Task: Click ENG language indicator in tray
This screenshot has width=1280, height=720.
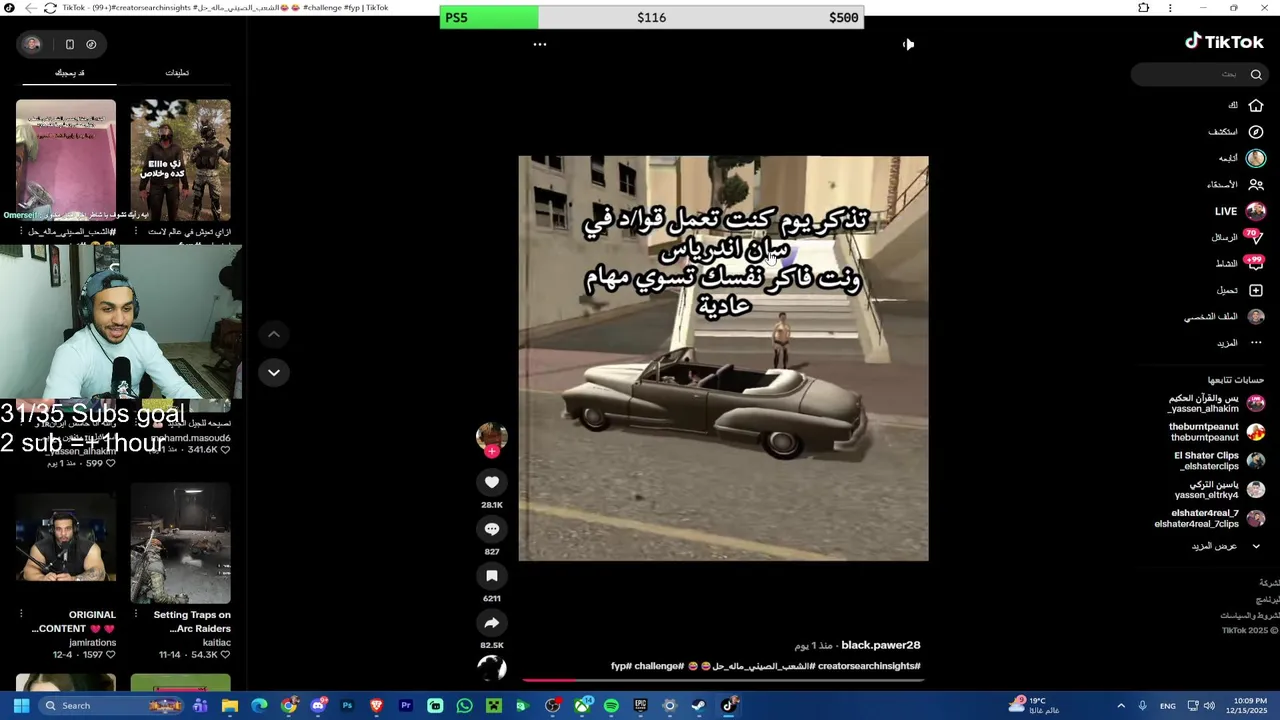Action: point(1167,706)
